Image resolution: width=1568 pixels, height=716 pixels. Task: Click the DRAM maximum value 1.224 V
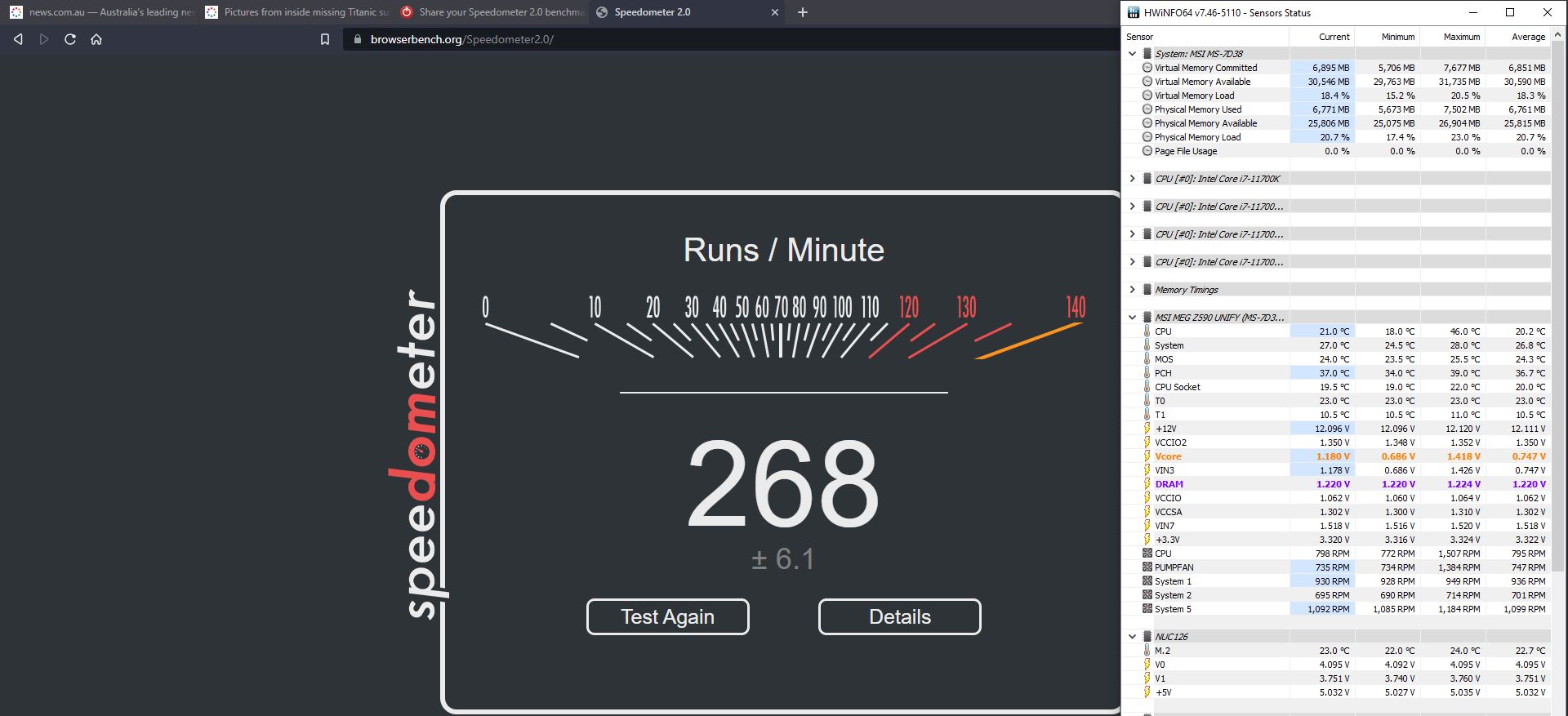[x=1463, y=484]
